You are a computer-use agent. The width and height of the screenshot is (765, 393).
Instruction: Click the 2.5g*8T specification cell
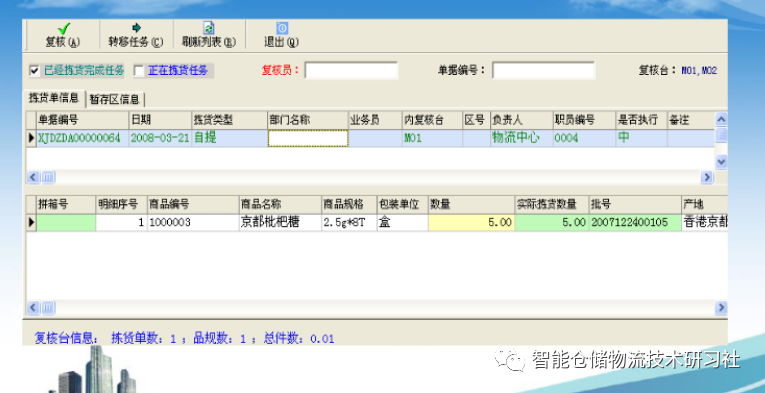[349, 222]
